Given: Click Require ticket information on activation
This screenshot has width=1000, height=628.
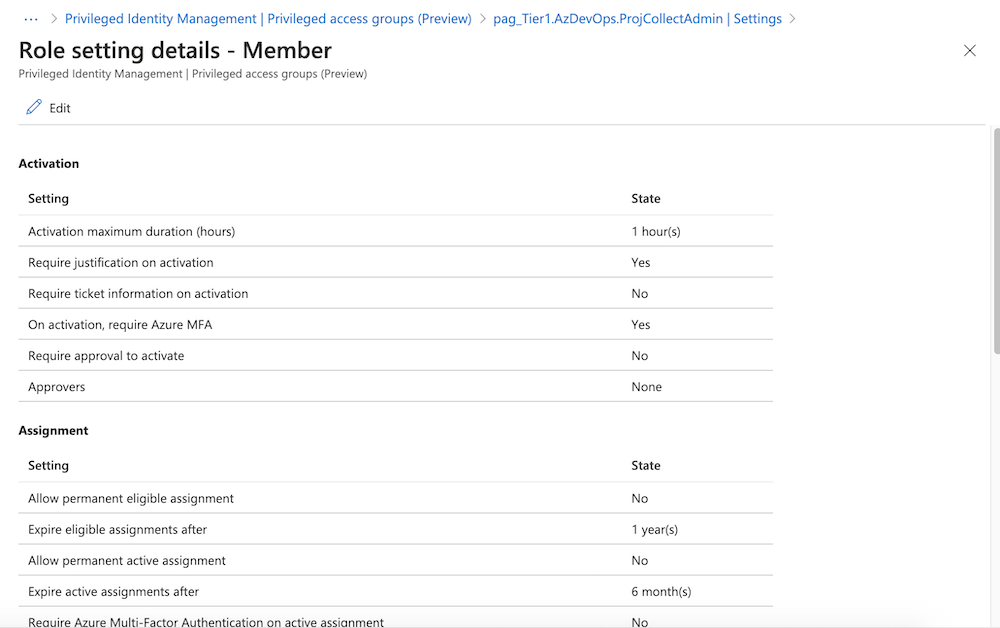Looking at the screenshot, I should pyautogui.click(x=138, y=293).
